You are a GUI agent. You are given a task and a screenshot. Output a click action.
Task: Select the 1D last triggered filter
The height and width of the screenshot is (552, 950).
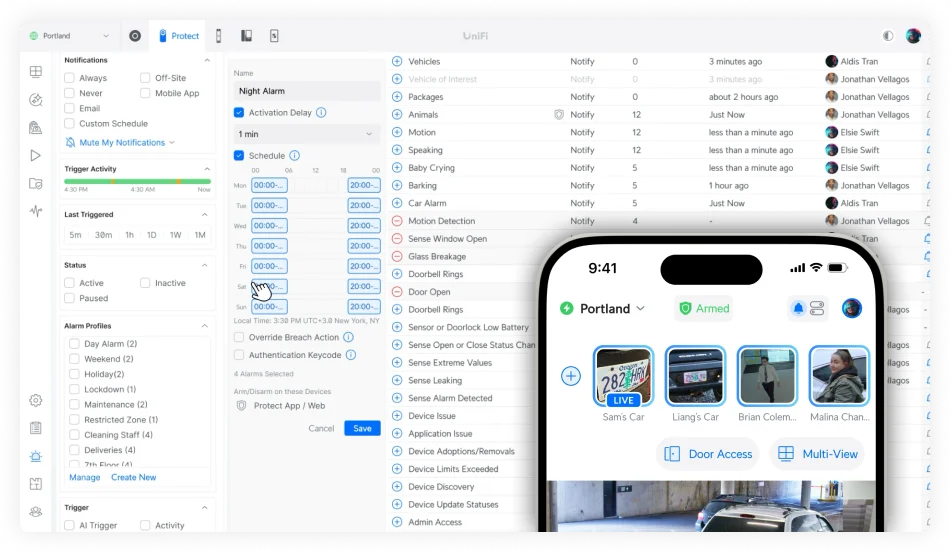[x=151, y=235]
